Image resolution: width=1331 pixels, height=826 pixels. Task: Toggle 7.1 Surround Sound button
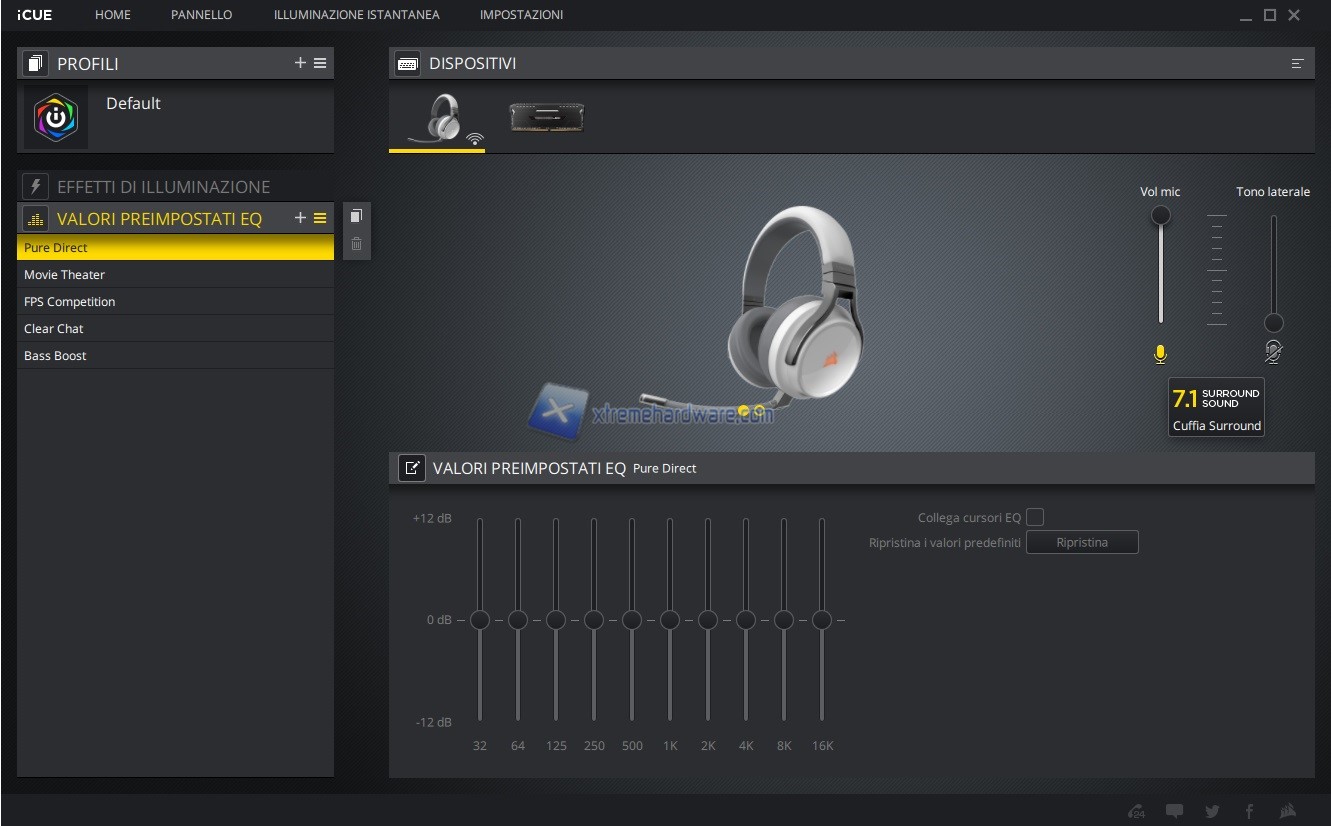coord(1216,407)
